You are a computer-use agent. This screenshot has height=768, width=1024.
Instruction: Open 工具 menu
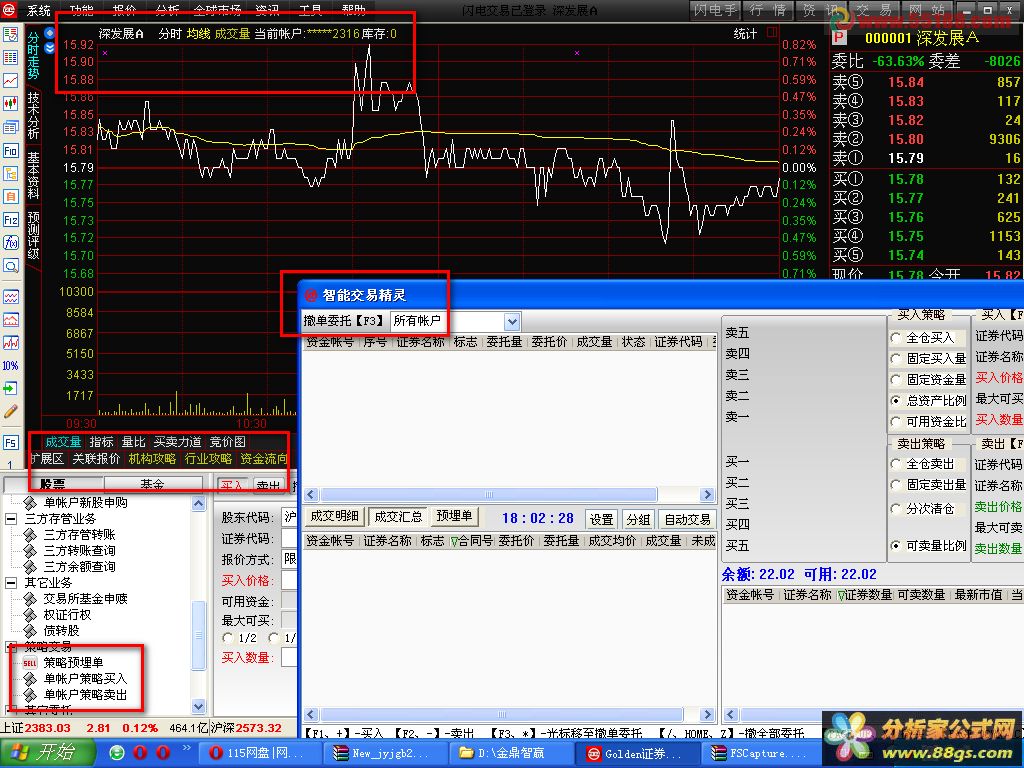(x=310, y=10)
